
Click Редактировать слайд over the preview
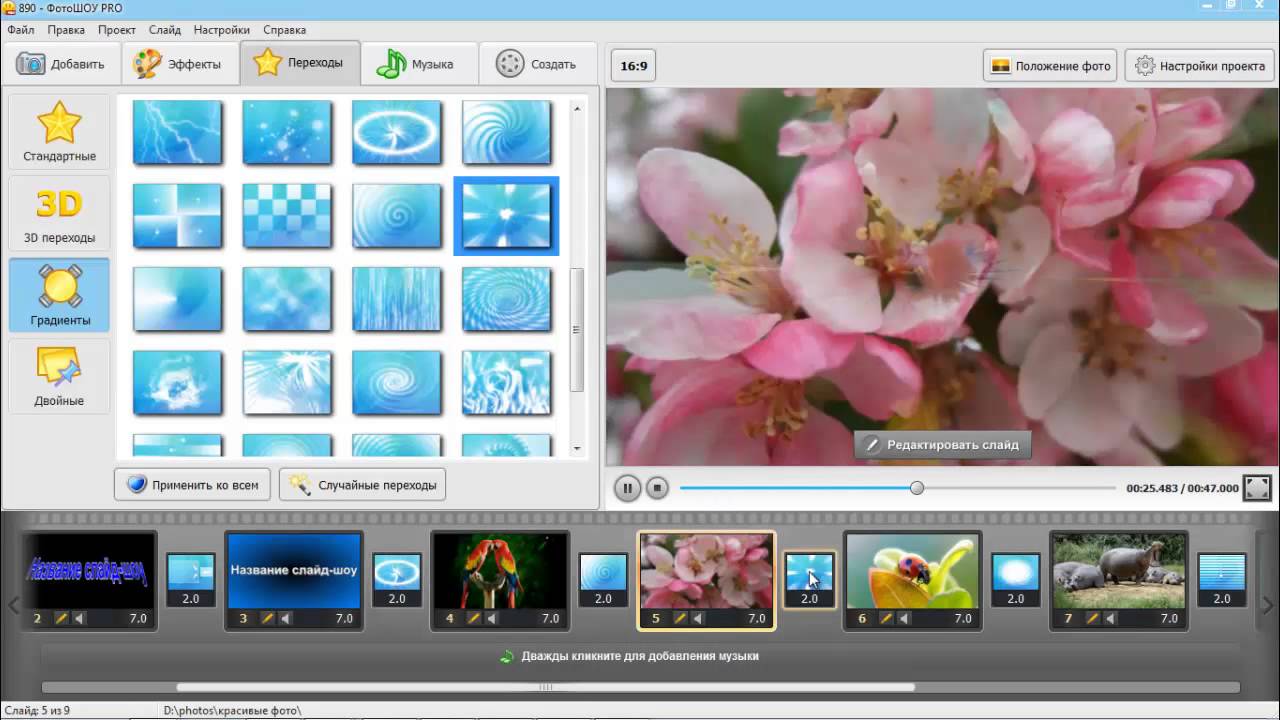tap(942, 445)
